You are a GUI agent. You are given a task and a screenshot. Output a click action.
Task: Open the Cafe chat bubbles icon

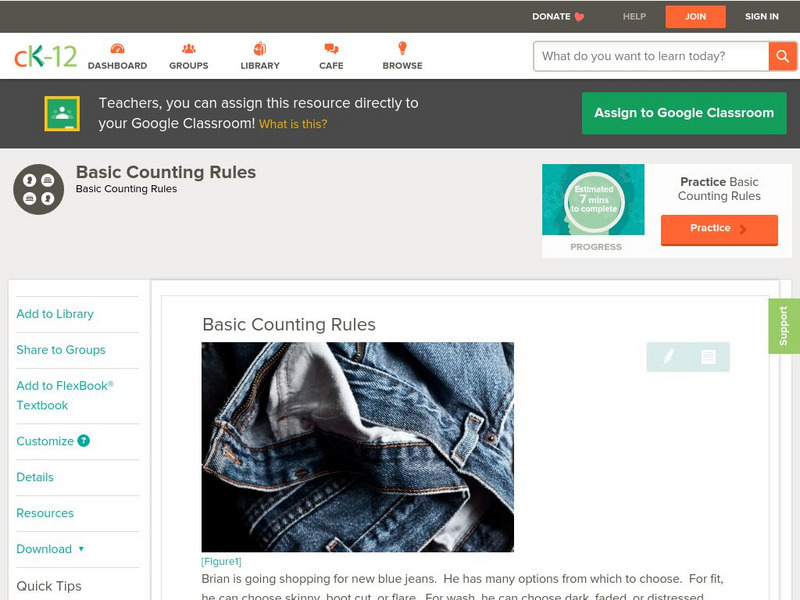click(x=331, y=48)
